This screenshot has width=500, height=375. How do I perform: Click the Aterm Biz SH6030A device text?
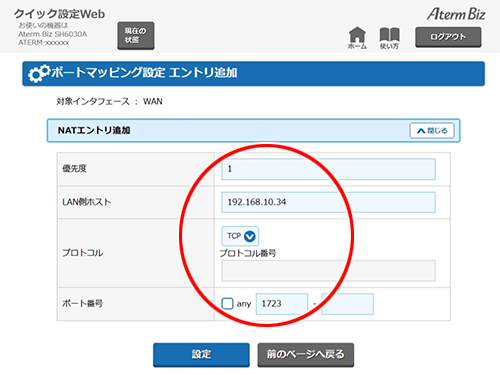(53, 34)
